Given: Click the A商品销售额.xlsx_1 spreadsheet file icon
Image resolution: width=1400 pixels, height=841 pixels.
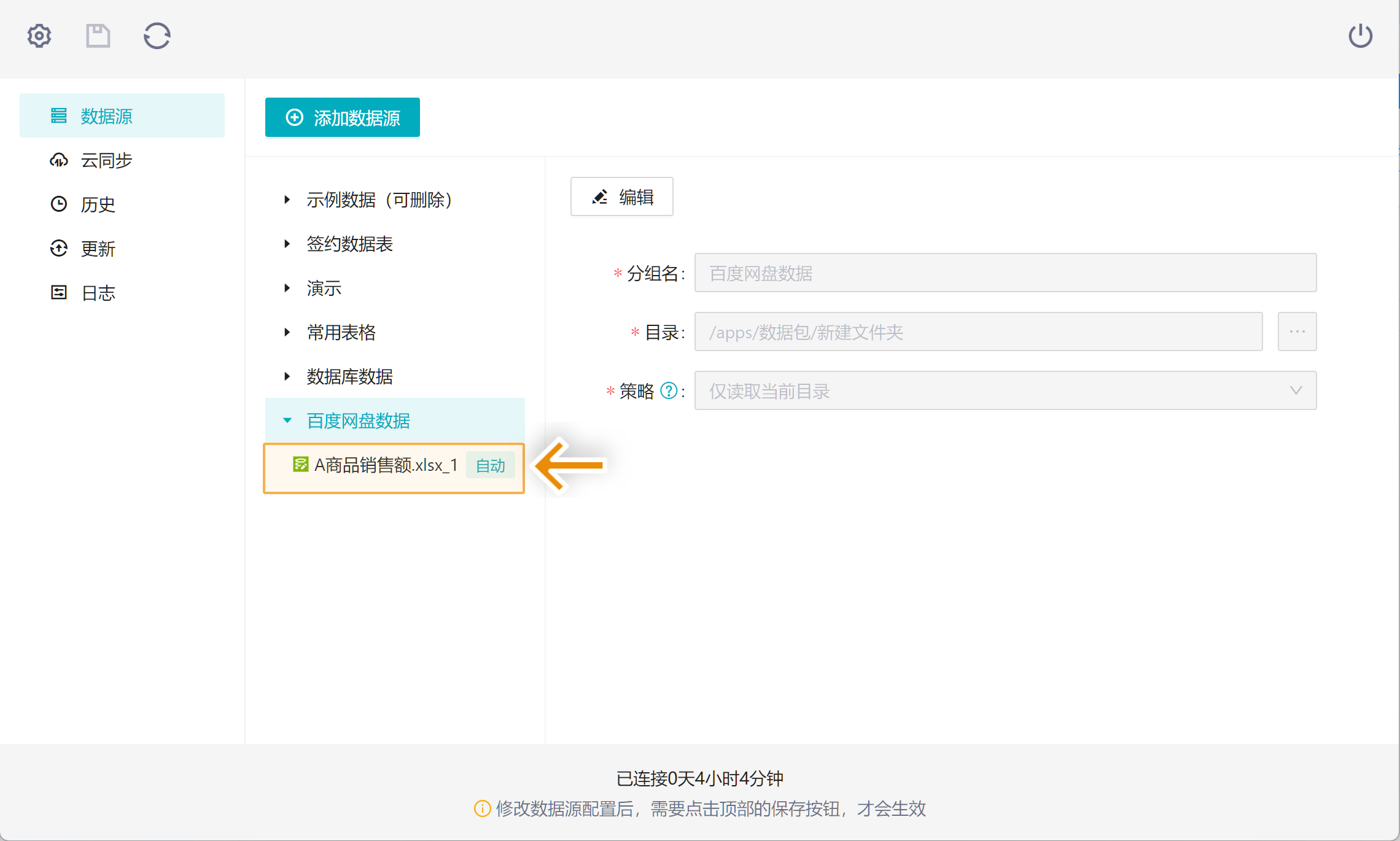Looking at the screenshot, I should click(301, 465).
